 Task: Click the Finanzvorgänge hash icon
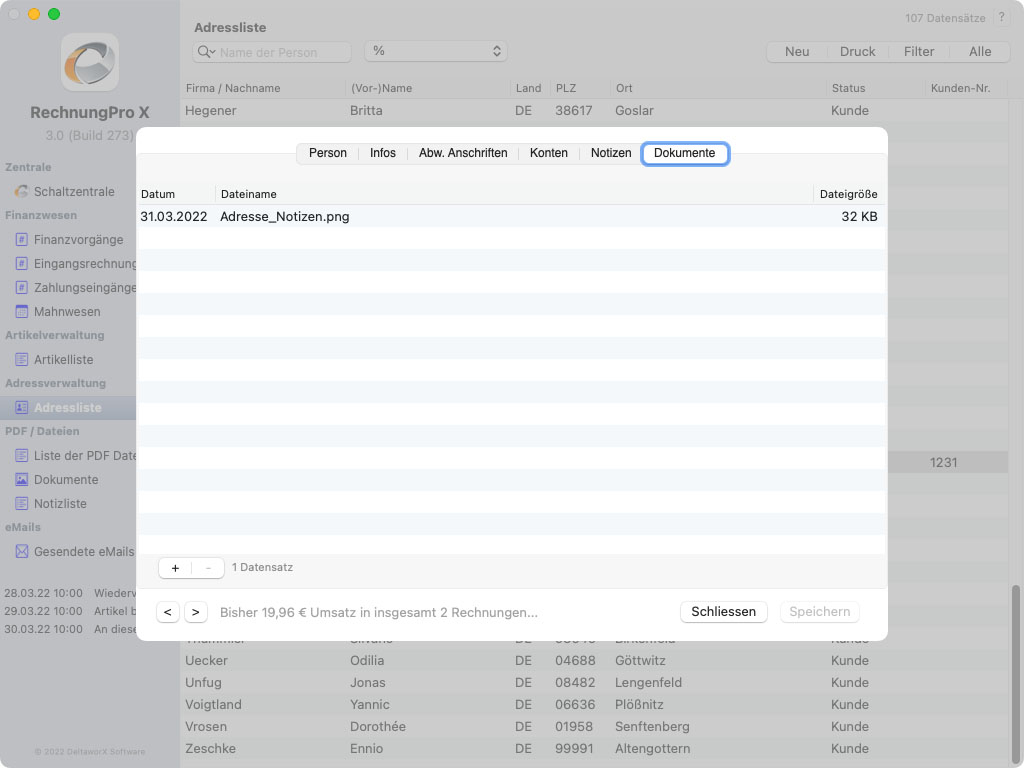pos(21,239)
